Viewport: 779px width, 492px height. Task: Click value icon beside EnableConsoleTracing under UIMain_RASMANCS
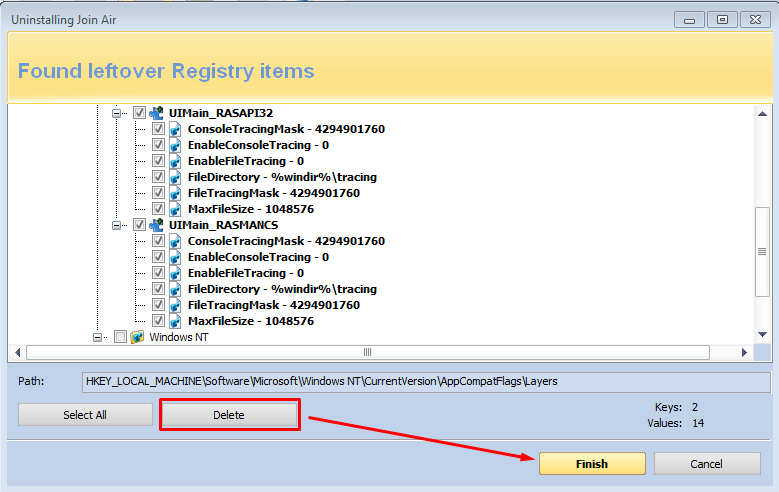pyautogui.click(x=175, y=257)
